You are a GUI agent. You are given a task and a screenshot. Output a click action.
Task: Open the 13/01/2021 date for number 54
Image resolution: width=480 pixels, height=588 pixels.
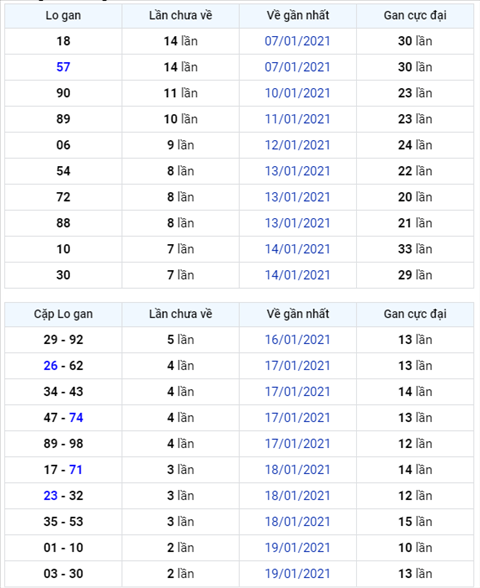tap(297, 171)
